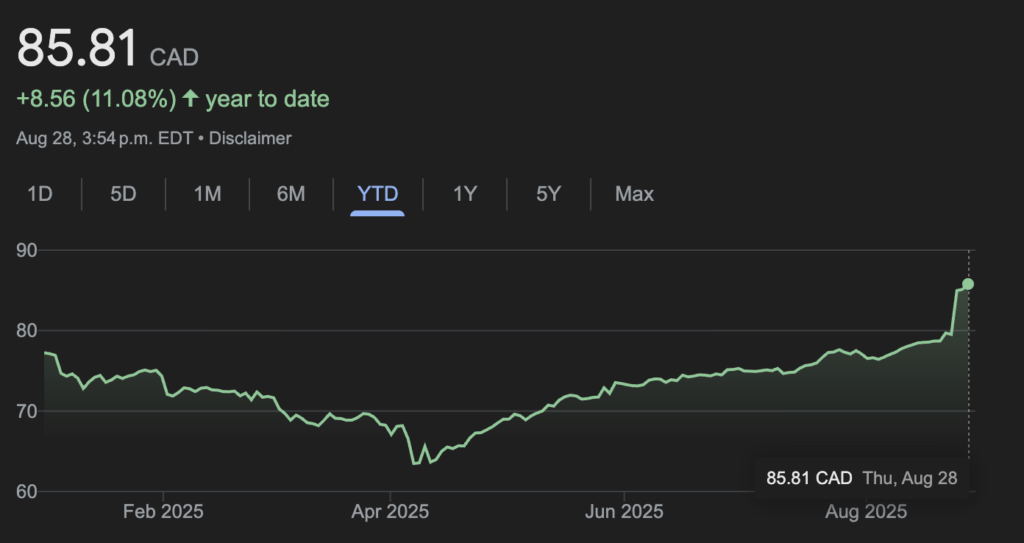
Task: Click the Jun 2025 axis label
Action: [623, 512]
